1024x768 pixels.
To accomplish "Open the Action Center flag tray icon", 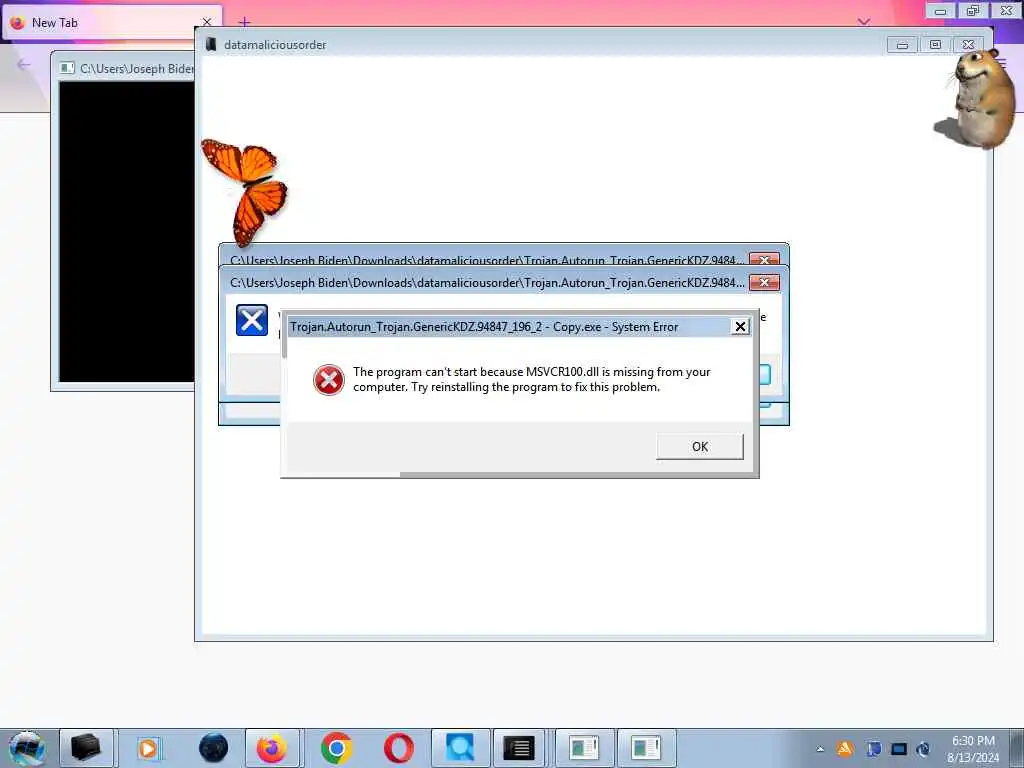I will [873, 749].
